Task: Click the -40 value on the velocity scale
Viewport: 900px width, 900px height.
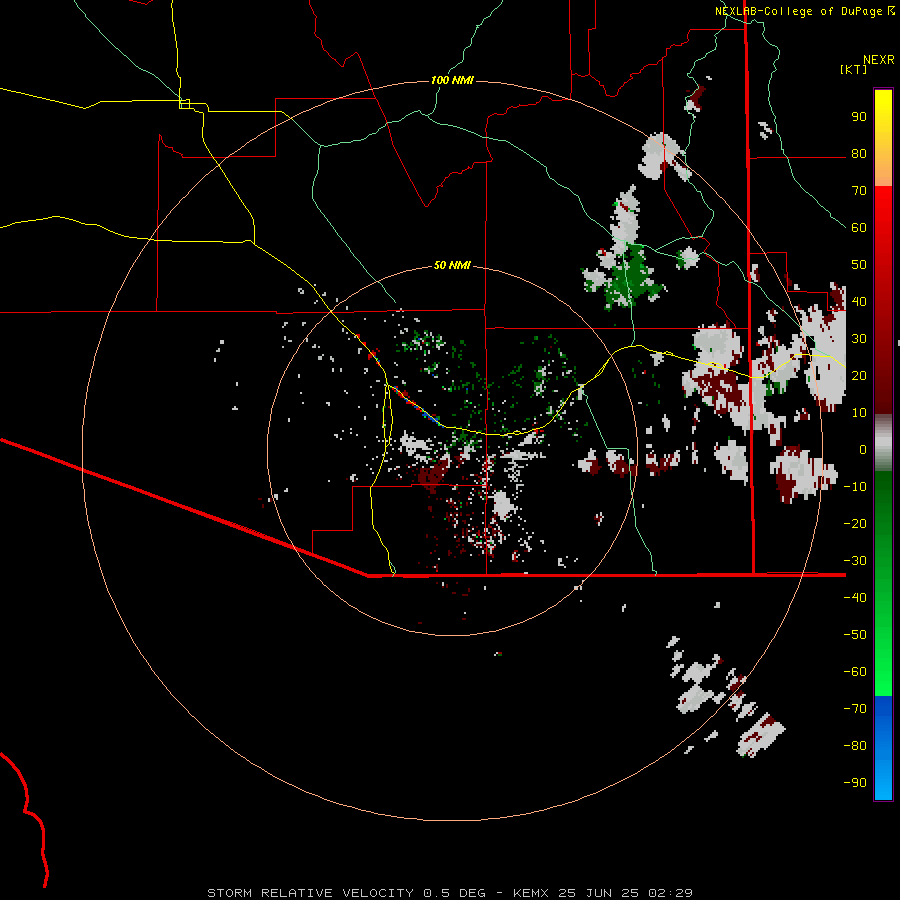Action: pyautogui.click(x=855, y=598)
